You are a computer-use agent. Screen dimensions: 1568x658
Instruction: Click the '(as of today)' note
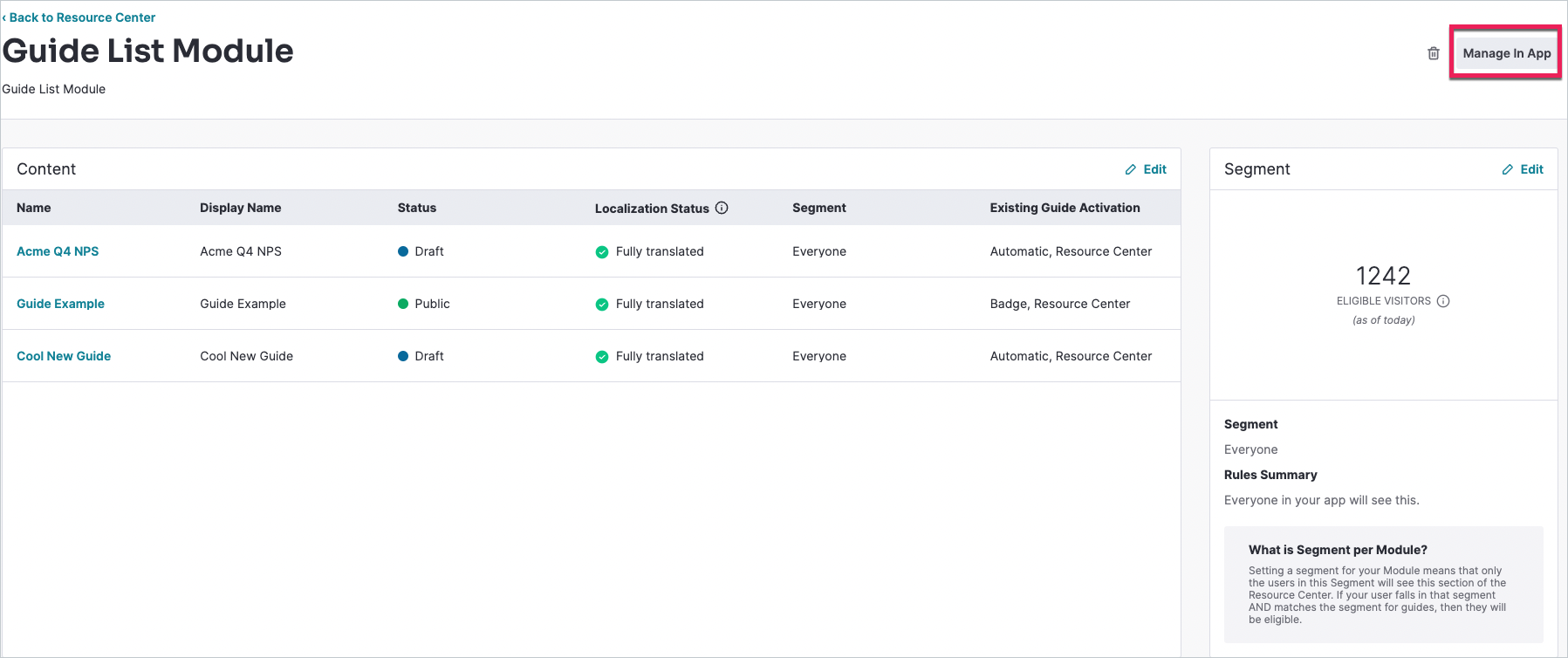pos(1383,320)
